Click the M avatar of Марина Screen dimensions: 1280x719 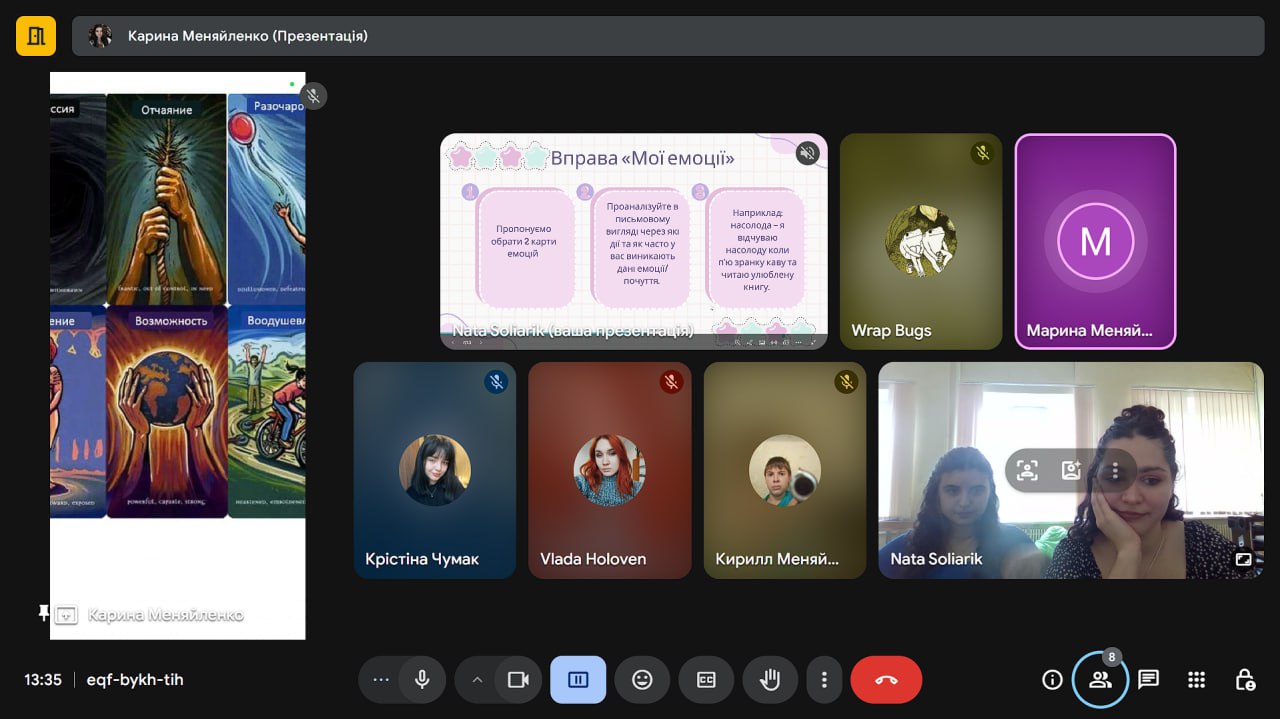coord(1096,241)
